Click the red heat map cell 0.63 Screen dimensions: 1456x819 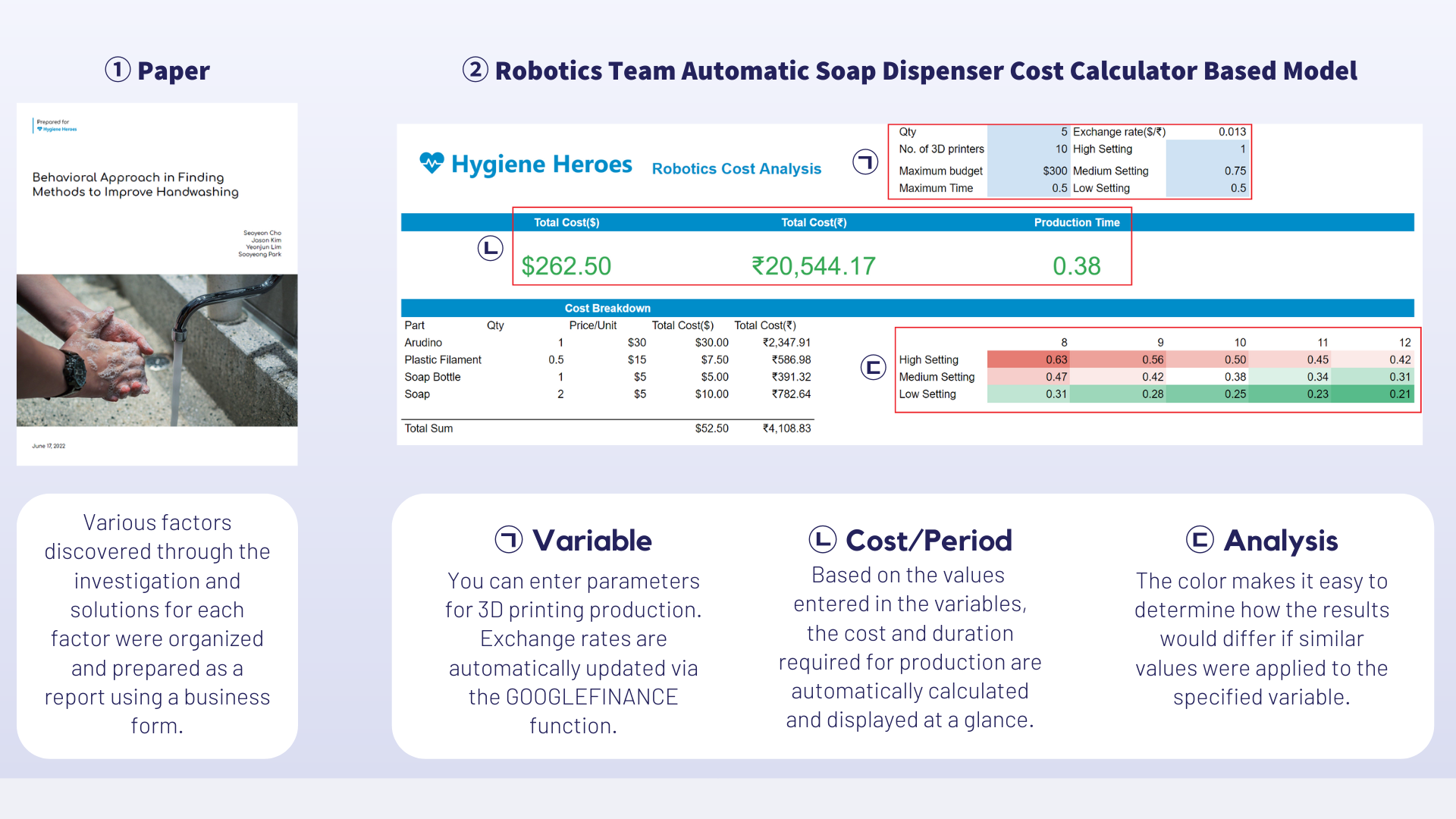(x=1028, y=360)
